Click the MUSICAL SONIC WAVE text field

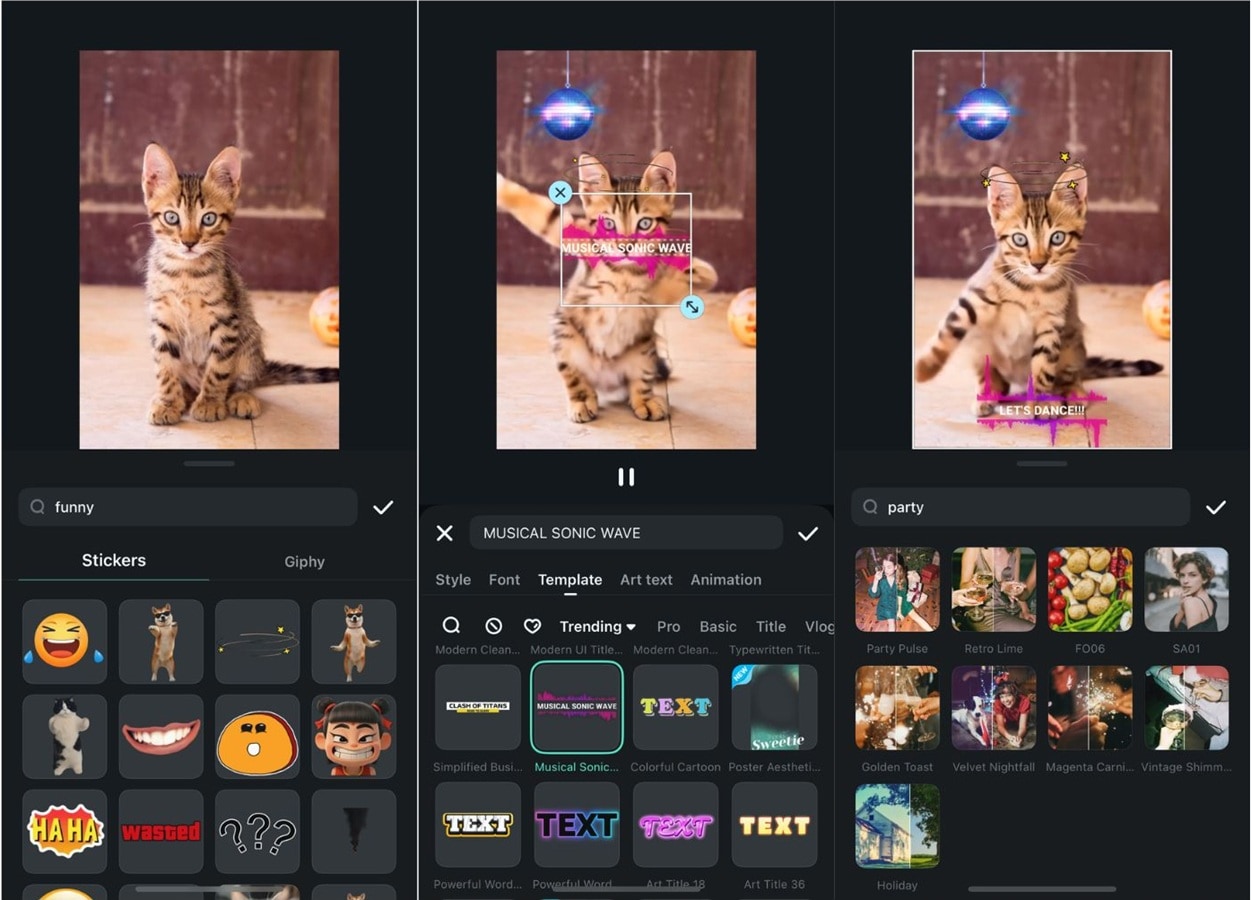[626, 533]
